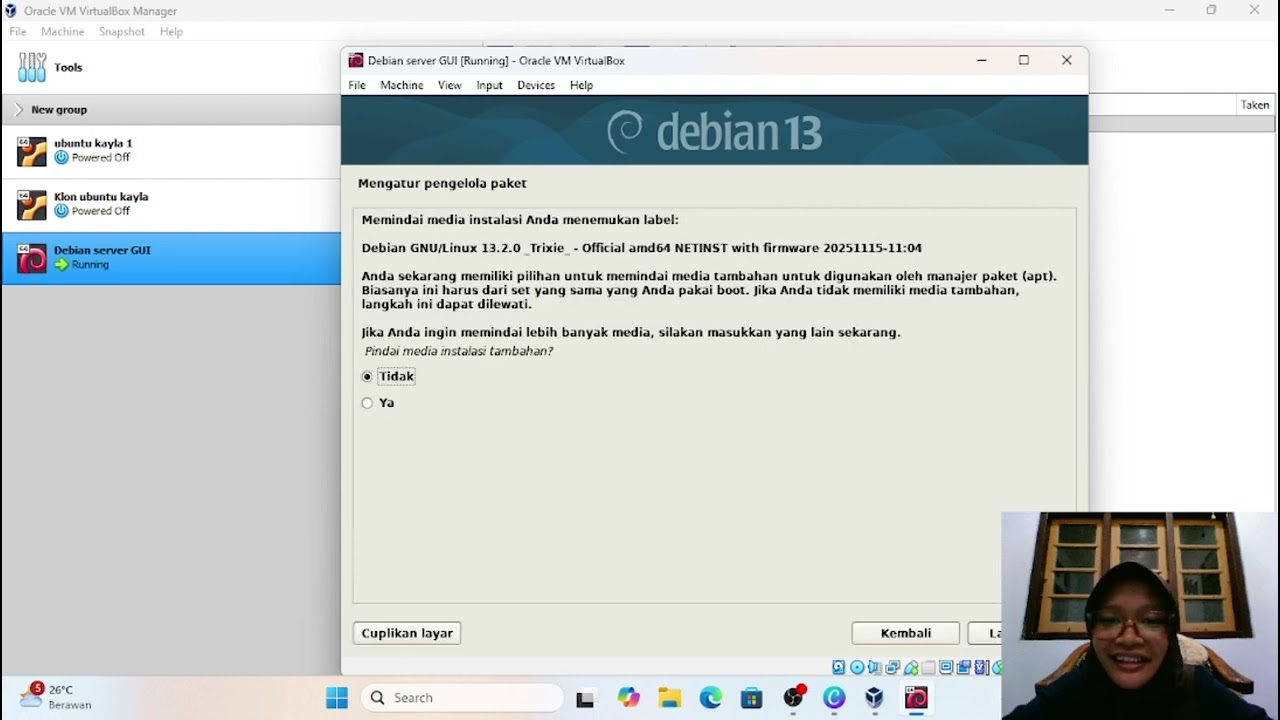The height and width of the screenshot is (720, 1280).
Task: Open Microsoft Store from the taskbar
Action: [x=751, y=698]
